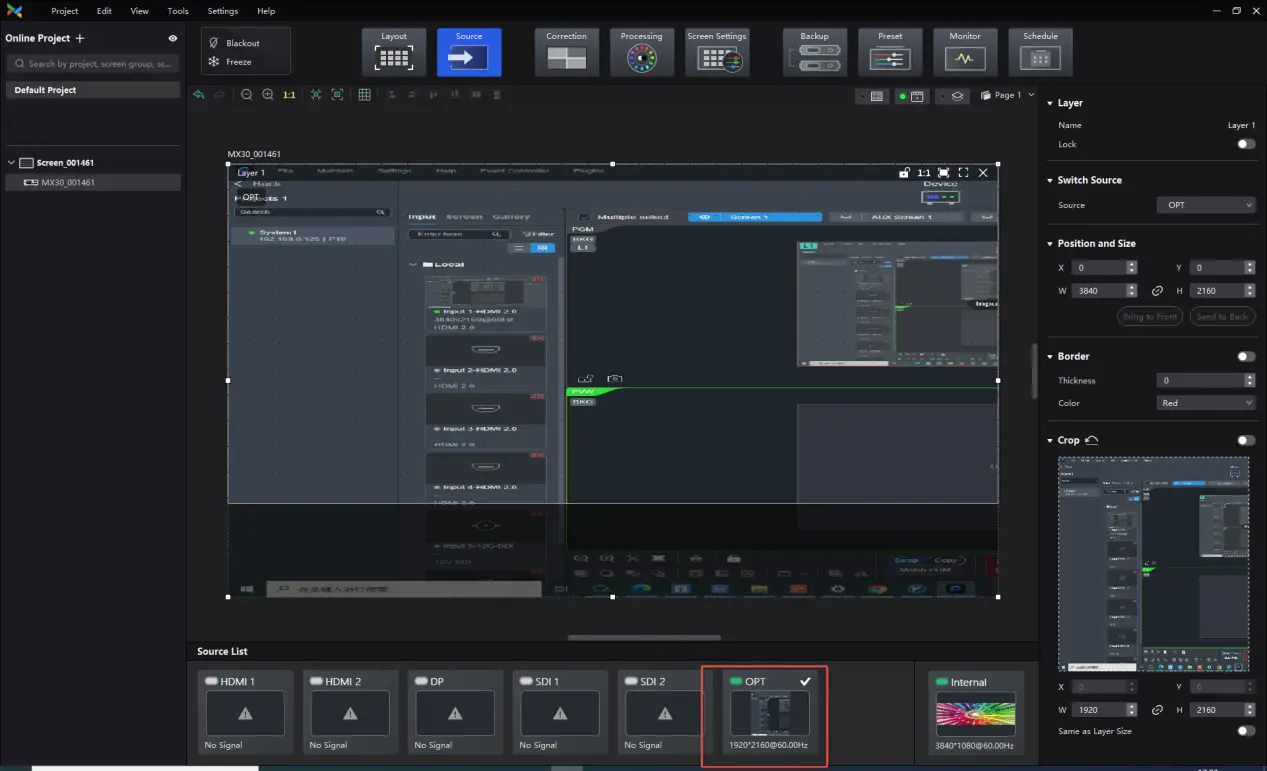Click the zoom in magnifier icon
This screenshot has width=1267, height=771.
[x=268, y=95]
